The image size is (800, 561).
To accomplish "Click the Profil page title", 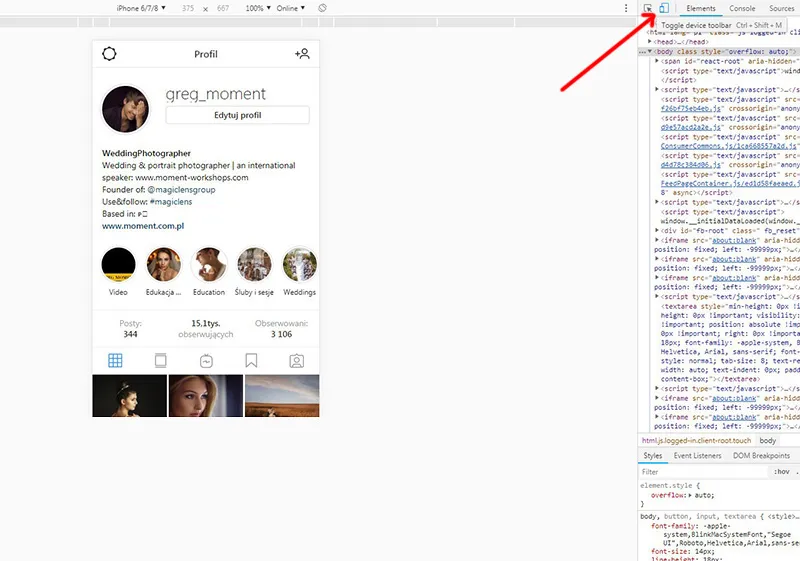I will 206,54.
